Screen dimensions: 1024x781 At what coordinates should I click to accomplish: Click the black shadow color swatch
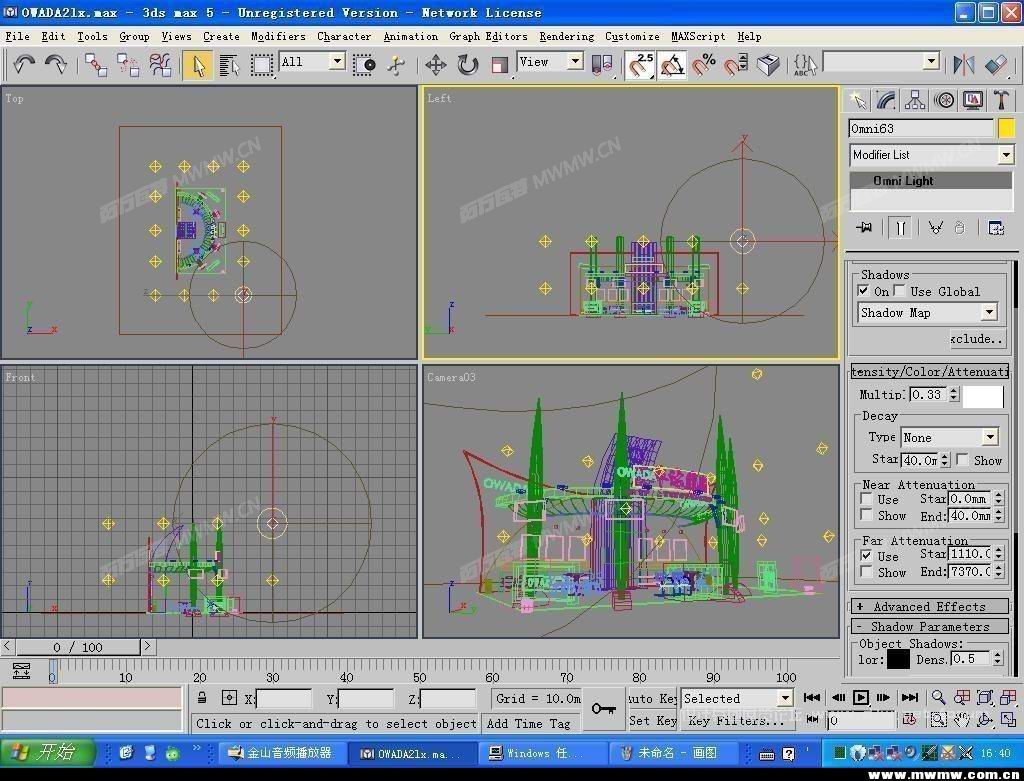click(898, 660)
